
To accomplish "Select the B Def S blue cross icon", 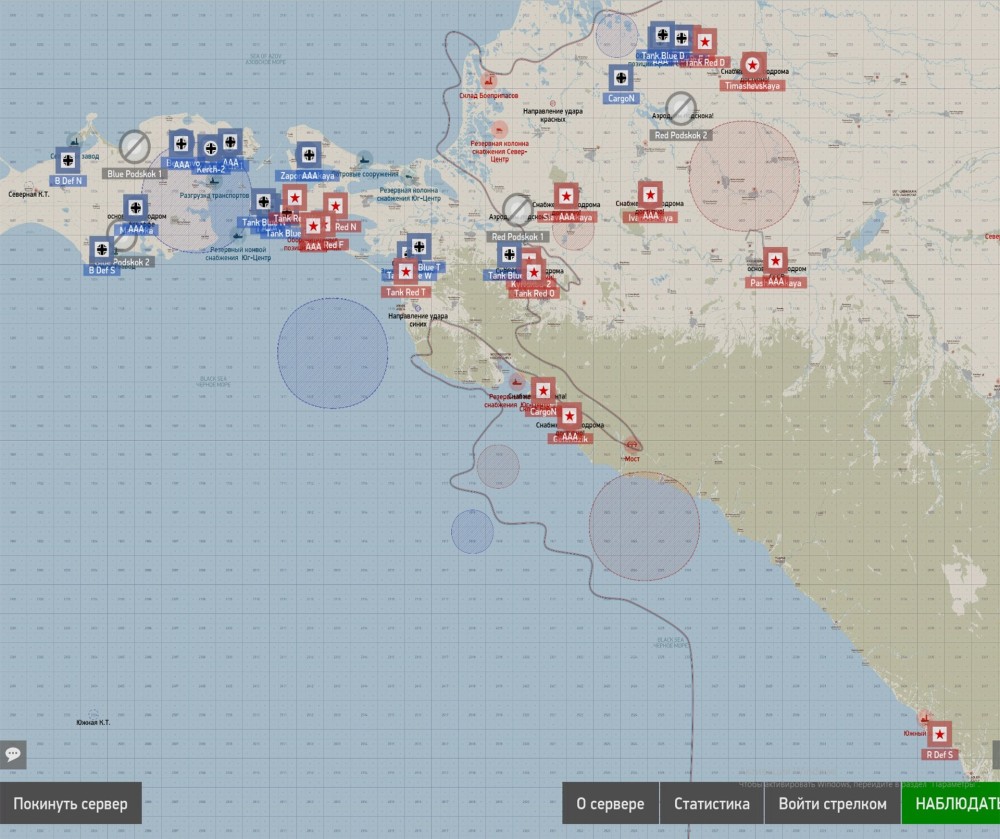I will pos(101,249).
